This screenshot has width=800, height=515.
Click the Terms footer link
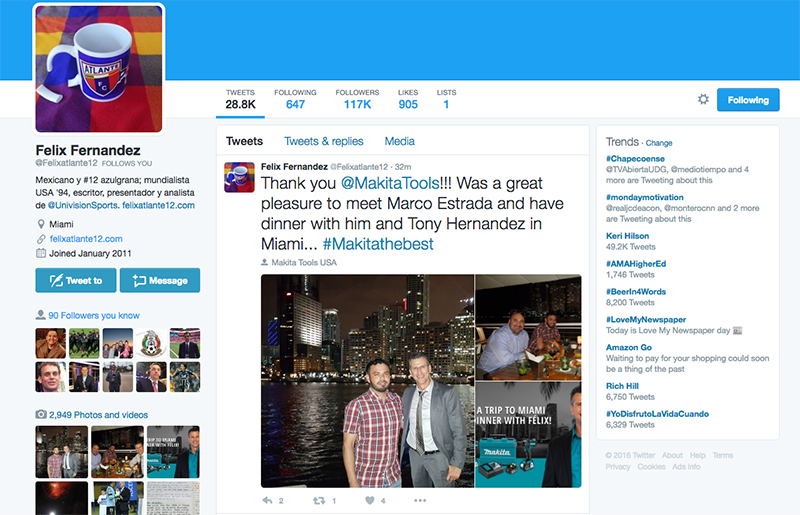coord(722,455)
